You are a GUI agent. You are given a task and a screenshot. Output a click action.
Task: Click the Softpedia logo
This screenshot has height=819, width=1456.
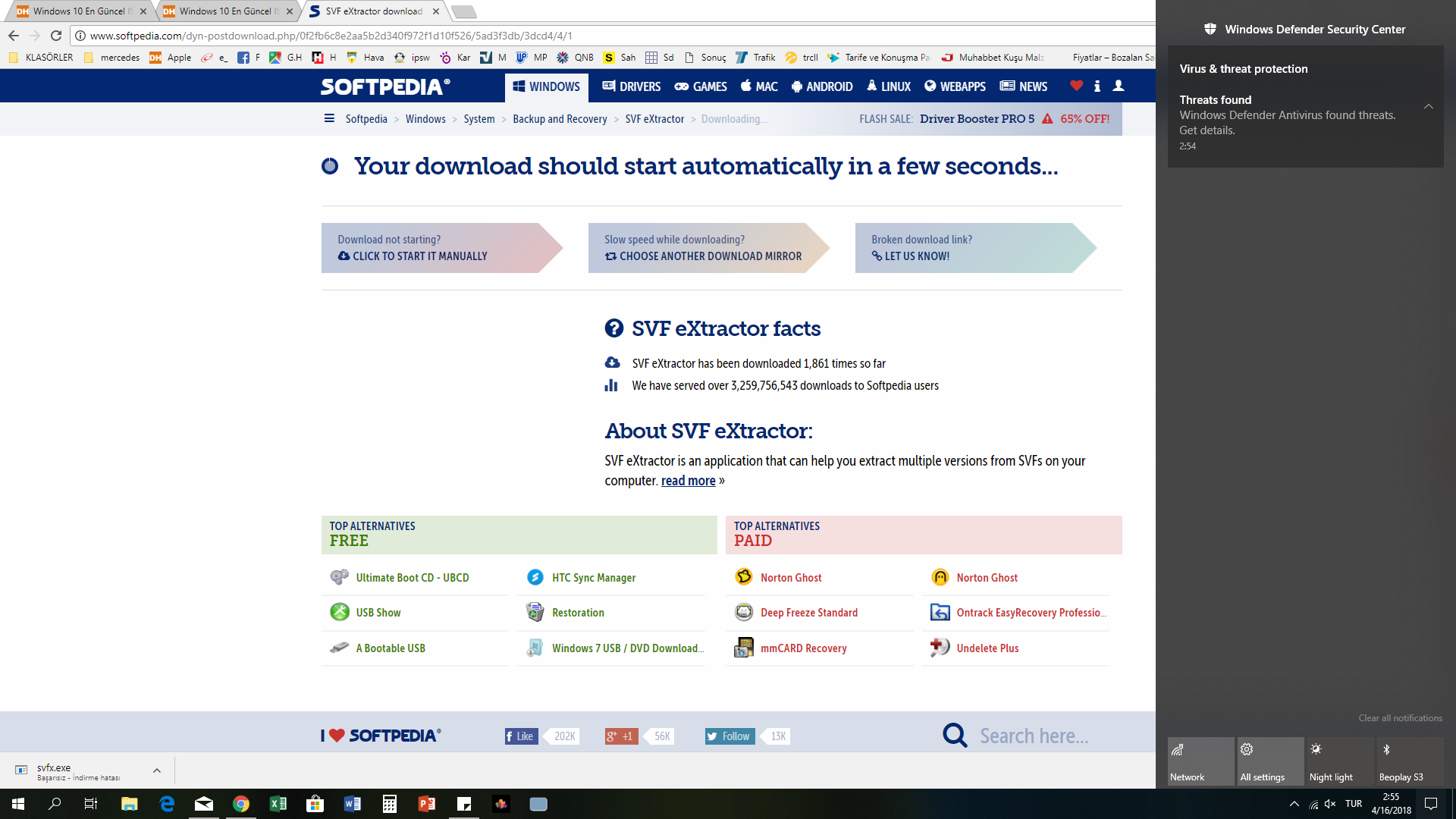point(385,86)
